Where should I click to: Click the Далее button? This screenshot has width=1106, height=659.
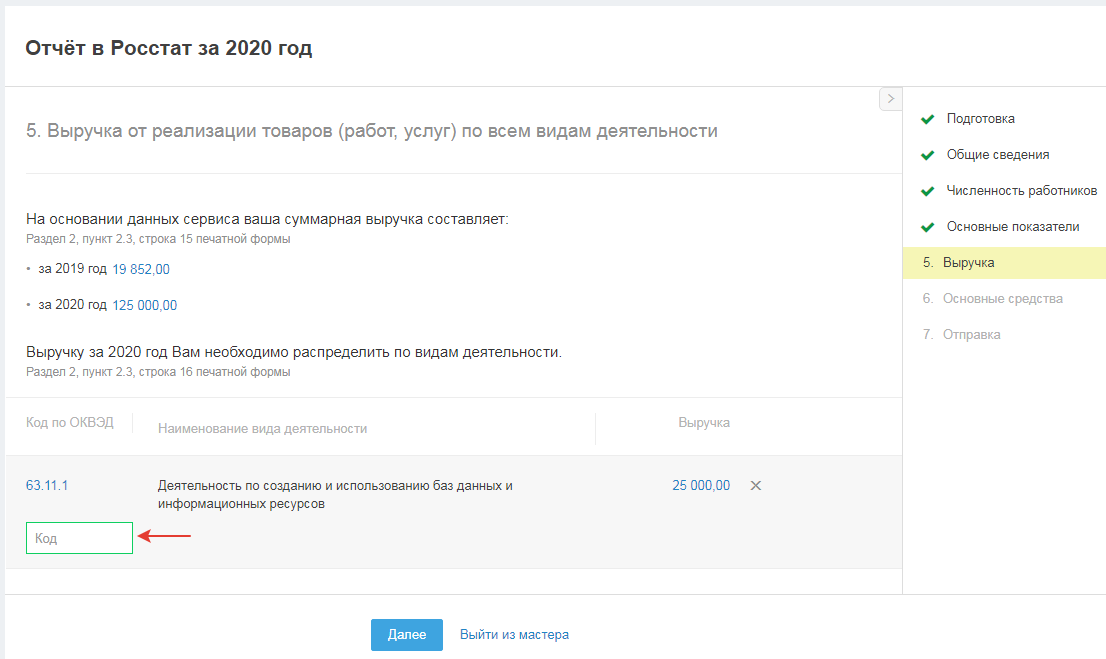[407, 634]
